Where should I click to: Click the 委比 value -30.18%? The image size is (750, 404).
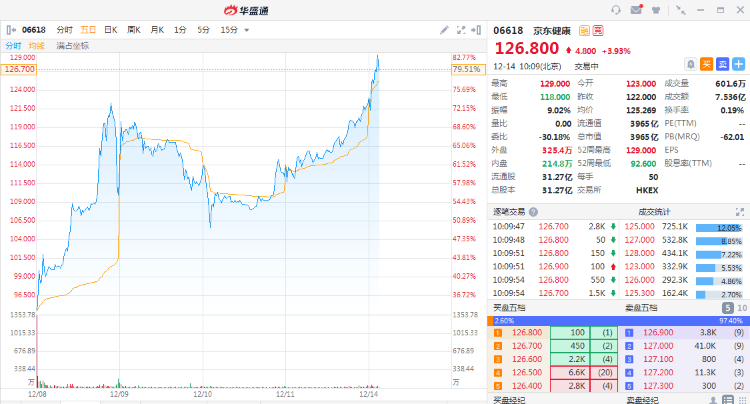(x=555, y=137)
